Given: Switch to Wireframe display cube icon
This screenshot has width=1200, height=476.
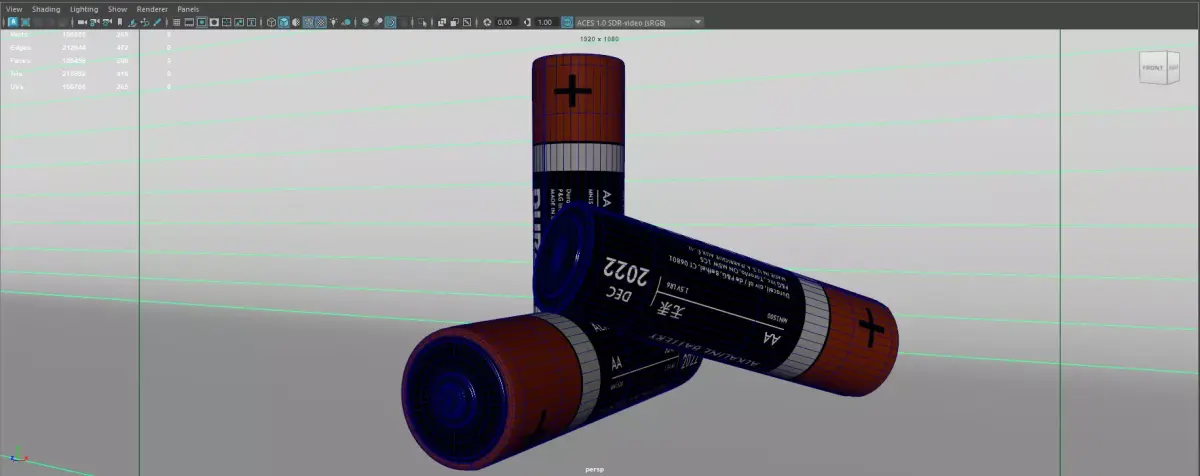Looking at the screenshot, I should coord(270,22).
